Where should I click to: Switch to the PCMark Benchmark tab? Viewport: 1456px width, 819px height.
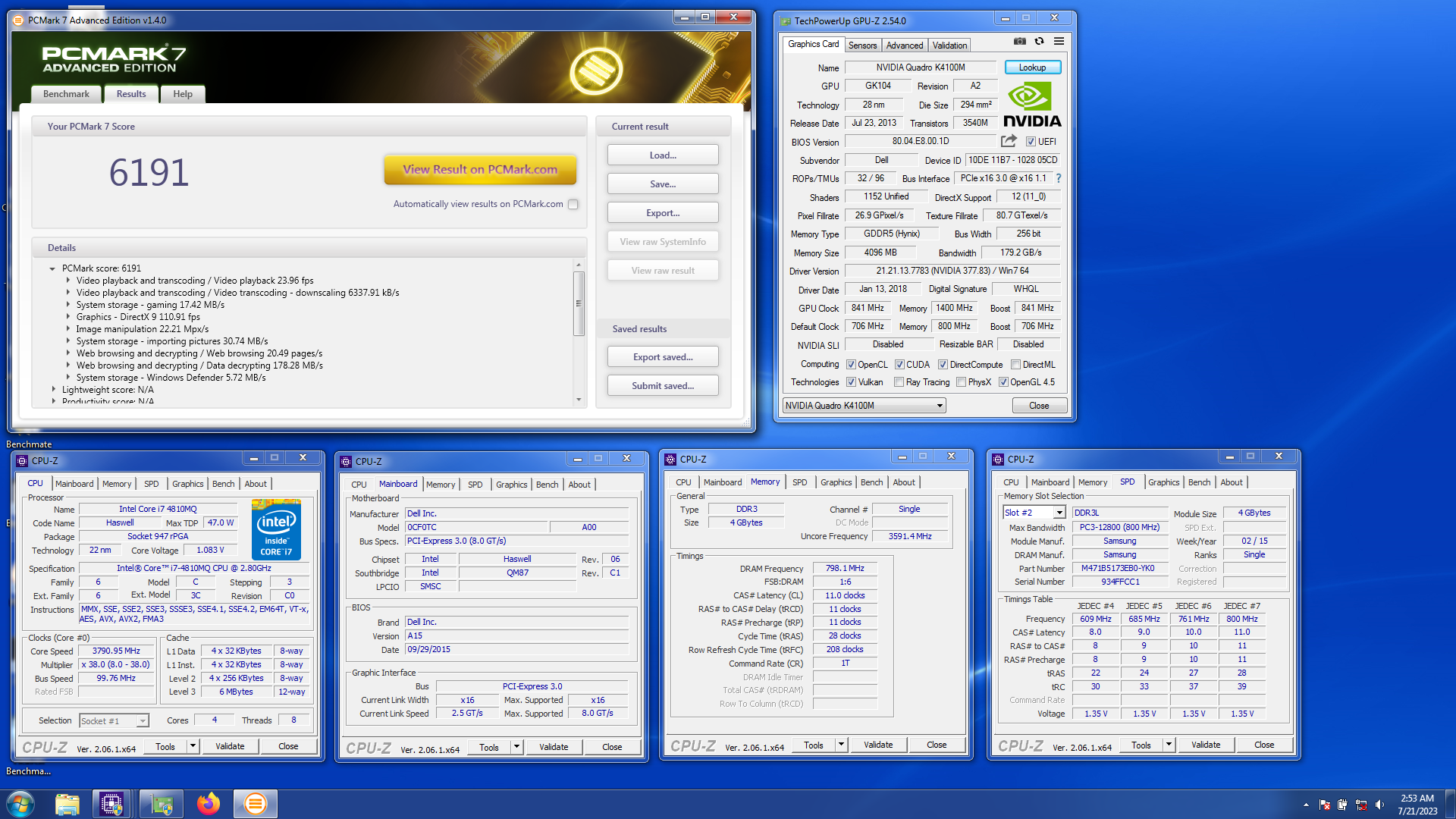66,94
